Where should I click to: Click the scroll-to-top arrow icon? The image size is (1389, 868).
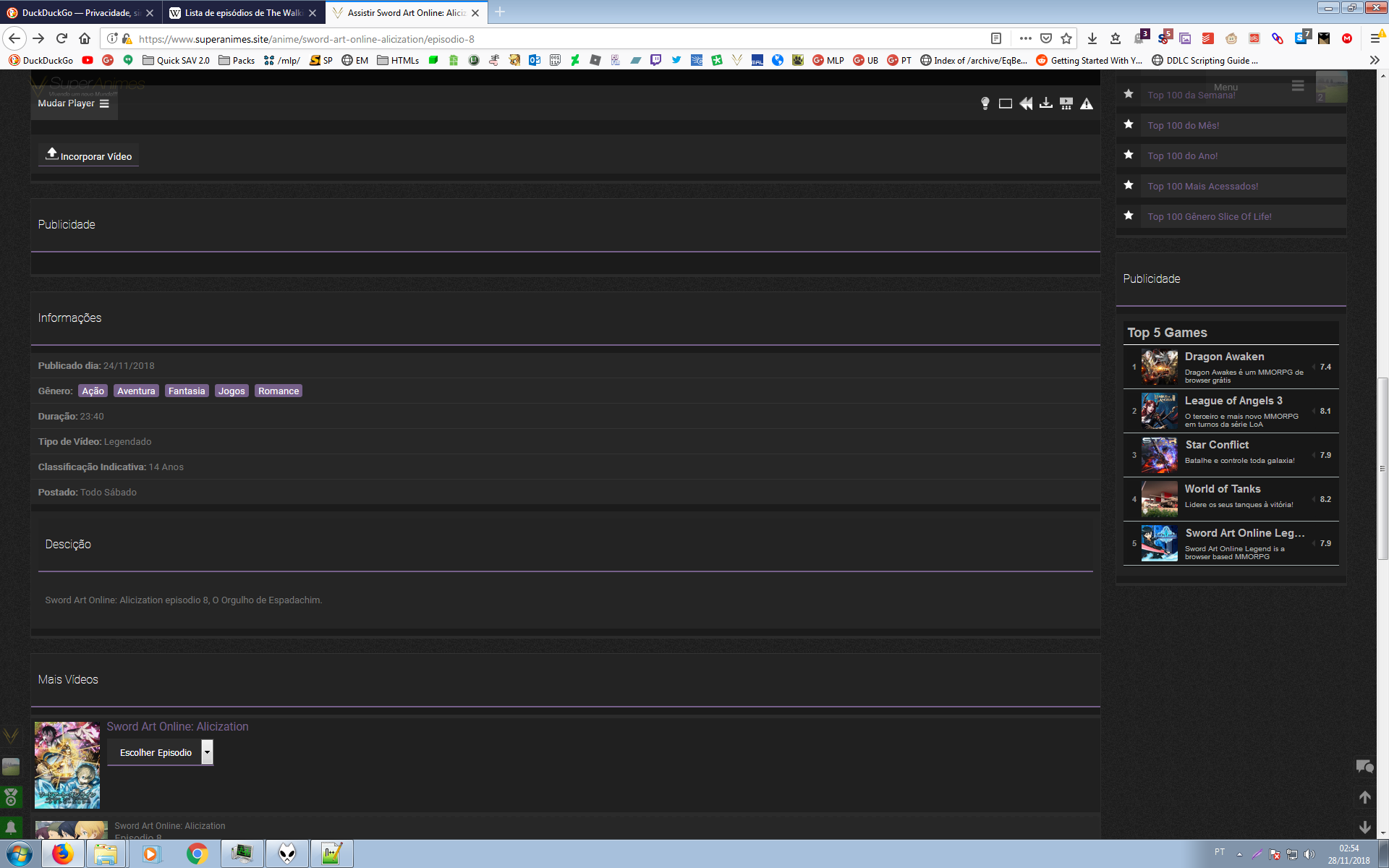click(x=1364, y=796)
